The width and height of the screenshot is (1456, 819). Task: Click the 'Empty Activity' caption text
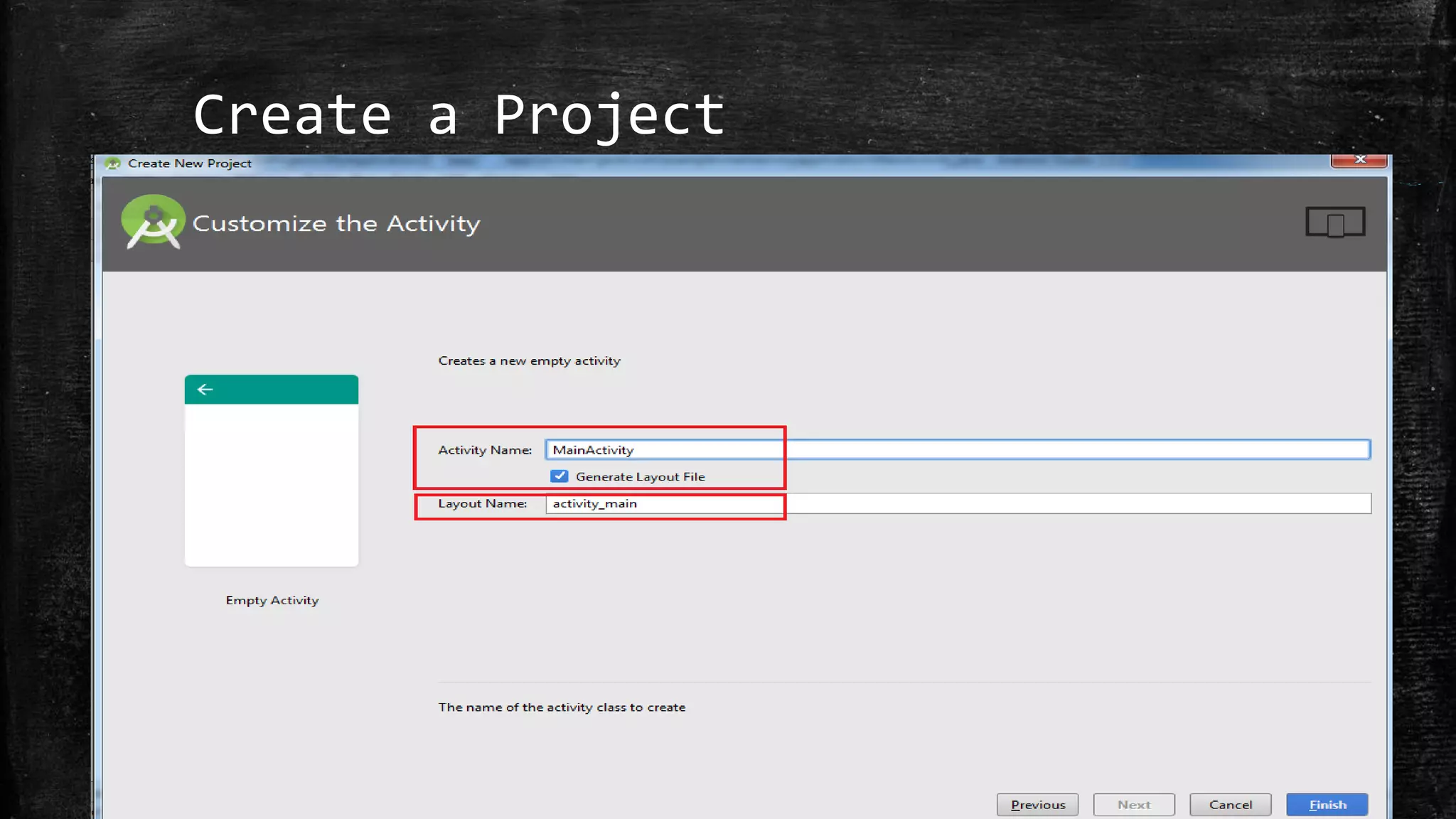point(272,600)
